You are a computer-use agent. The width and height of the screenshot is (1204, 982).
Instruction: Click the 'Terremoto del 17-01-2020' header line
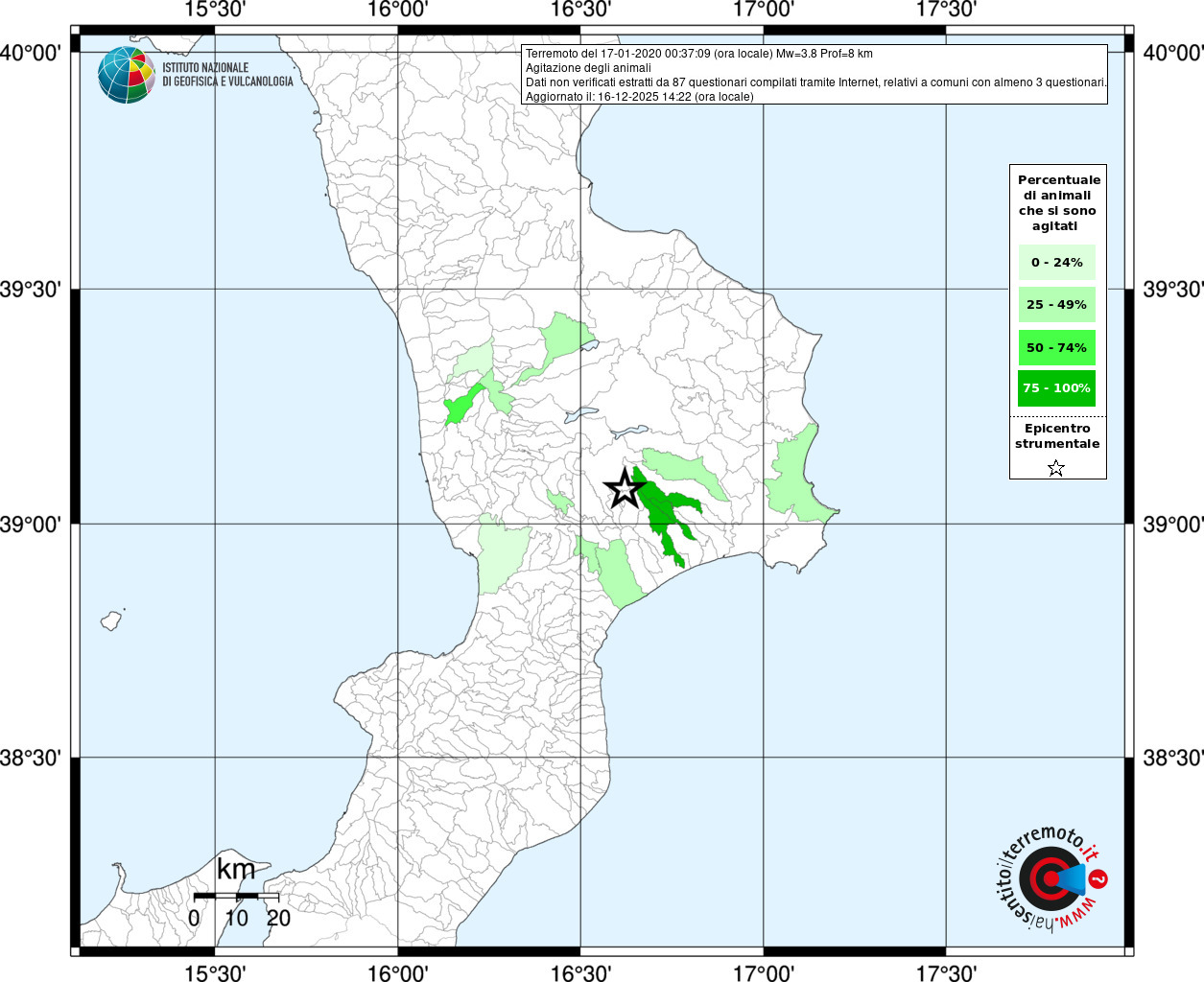698,54
